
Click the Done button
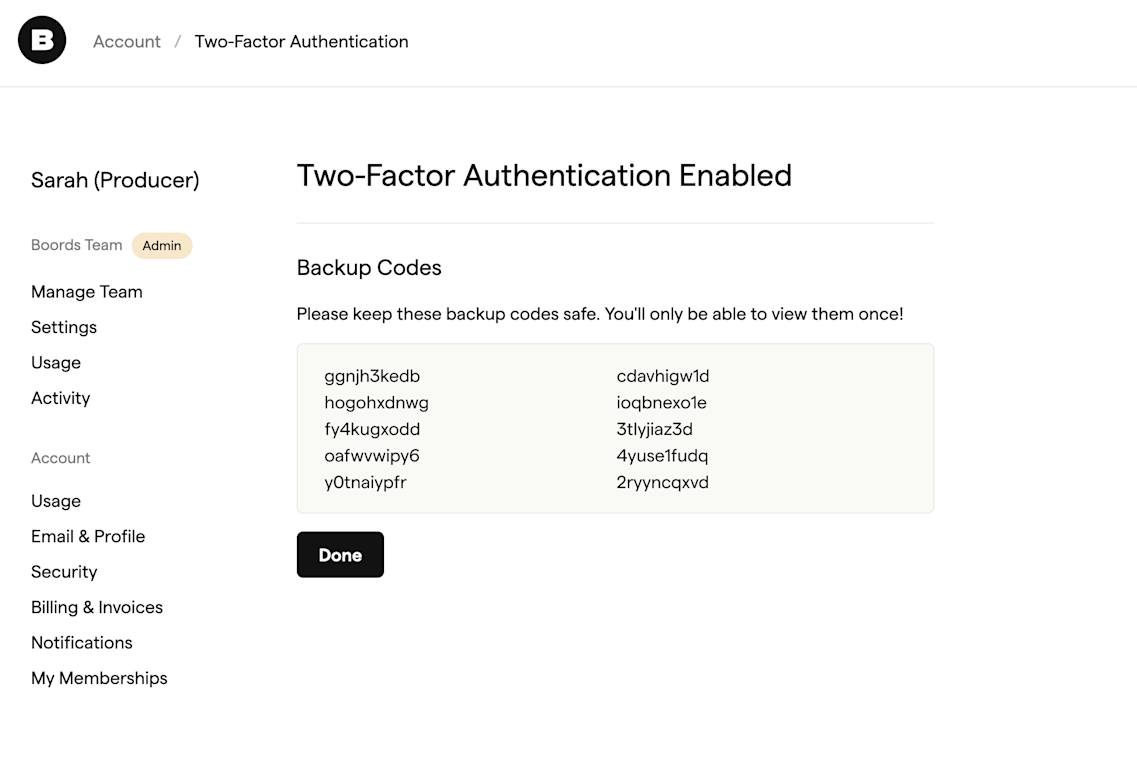click(340, 554)
